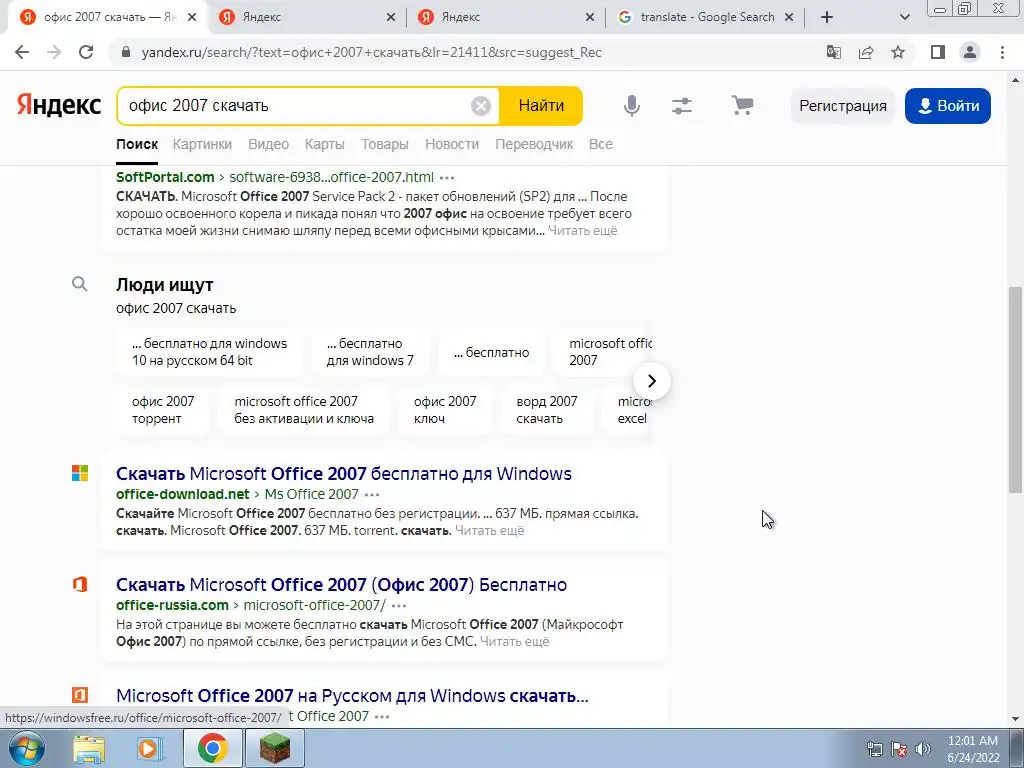Open the Windows Start button
Image resolution: width=1024 pixels, height=768 pixels.
click(25, 748)
